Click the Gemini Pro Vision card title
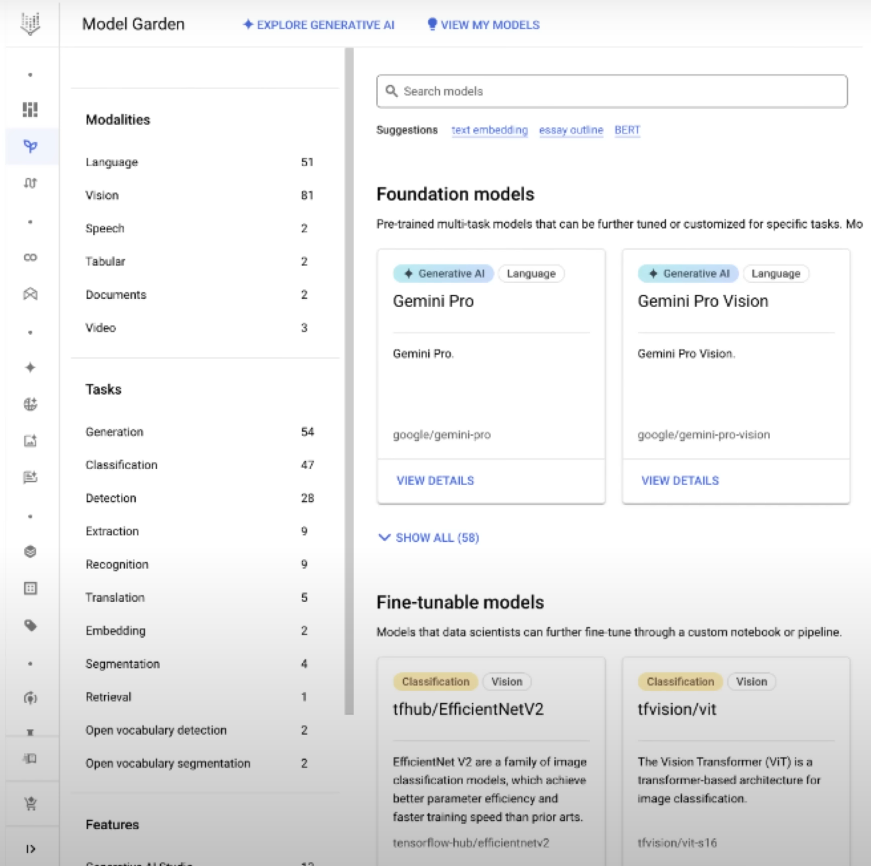Viewport: 871px width, 866px height. tap(703, 301)
